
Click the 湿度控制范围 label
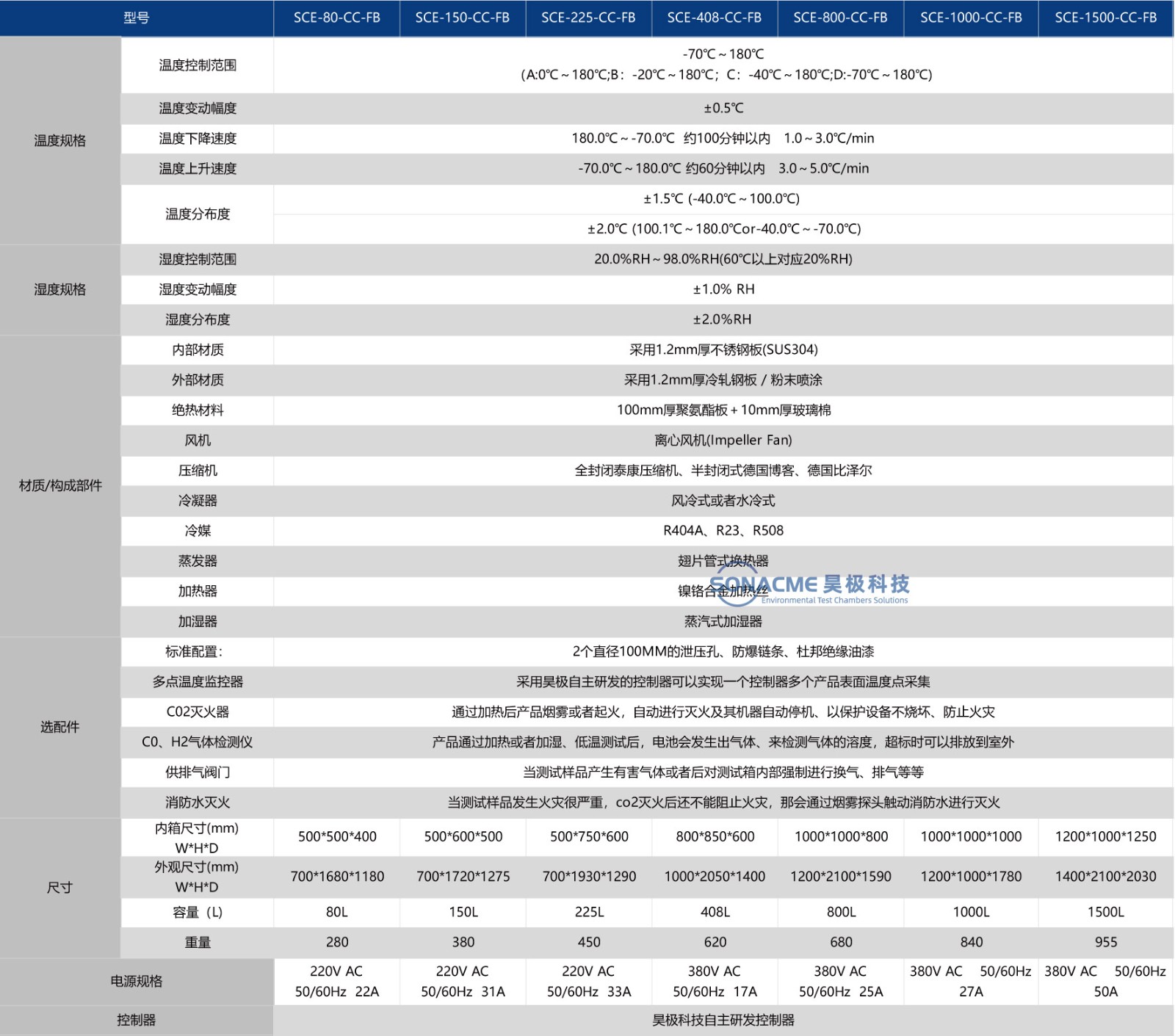[x=198, y=259]
